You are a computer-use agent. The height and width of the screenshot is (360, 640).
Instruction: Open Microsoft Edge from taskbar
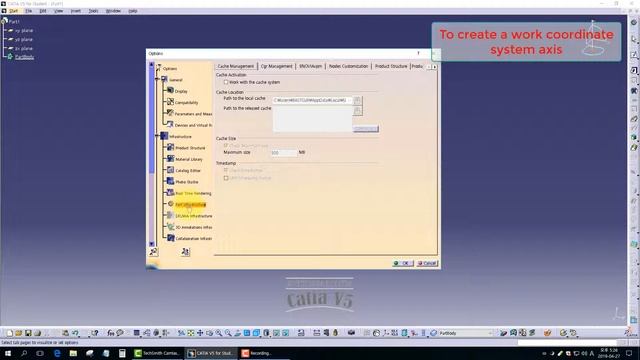click(x=57, y=353)
